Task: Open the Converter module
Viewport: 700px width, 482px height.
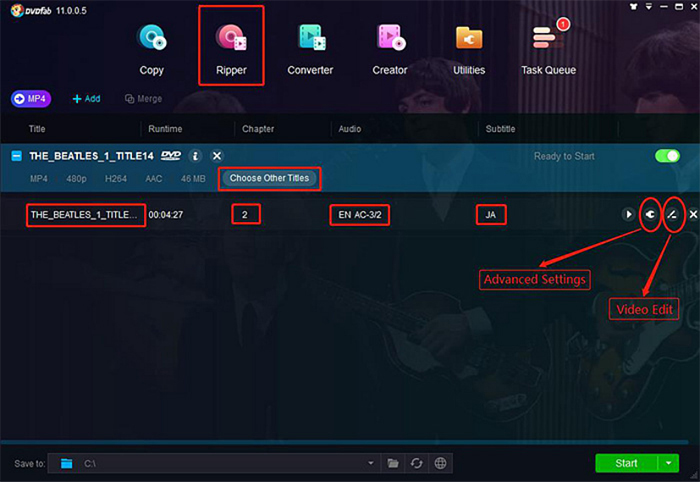Action: pos(310,50)
